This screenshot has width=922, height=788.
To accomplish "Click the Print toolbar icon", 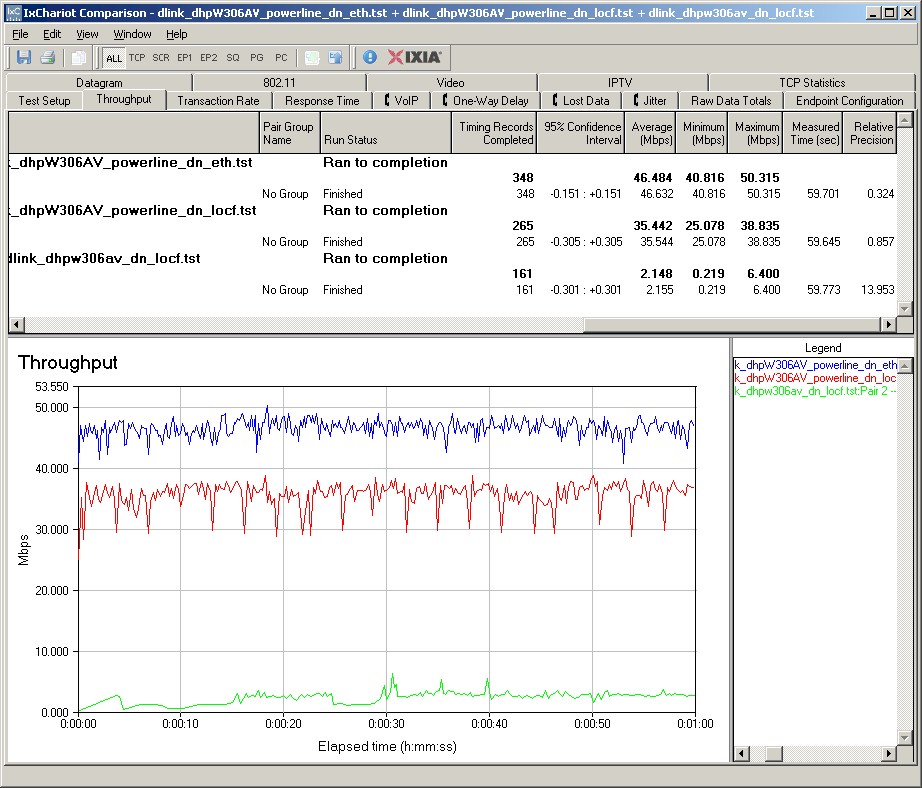I will tap(48, 58).
